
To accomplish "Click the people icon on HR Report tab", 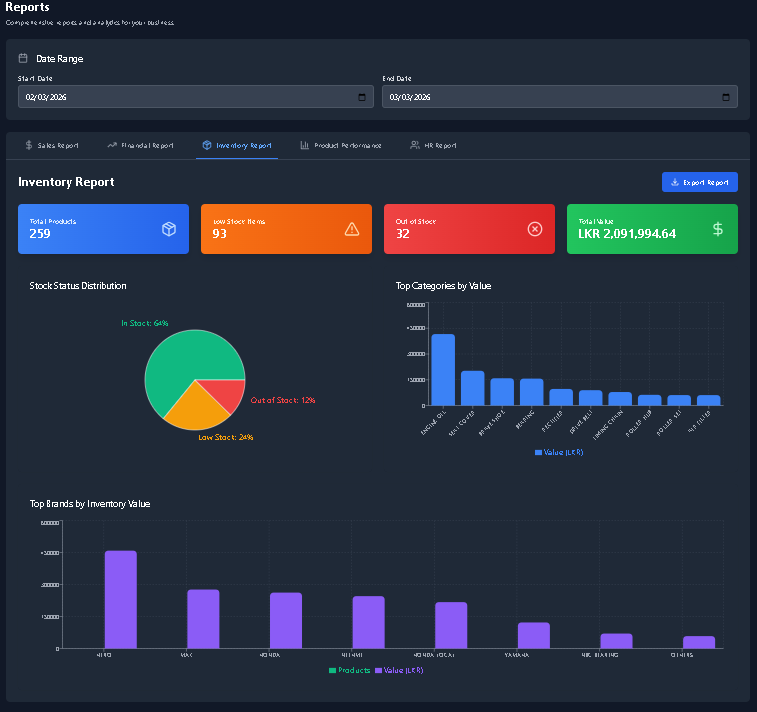I will coord(415,145).
